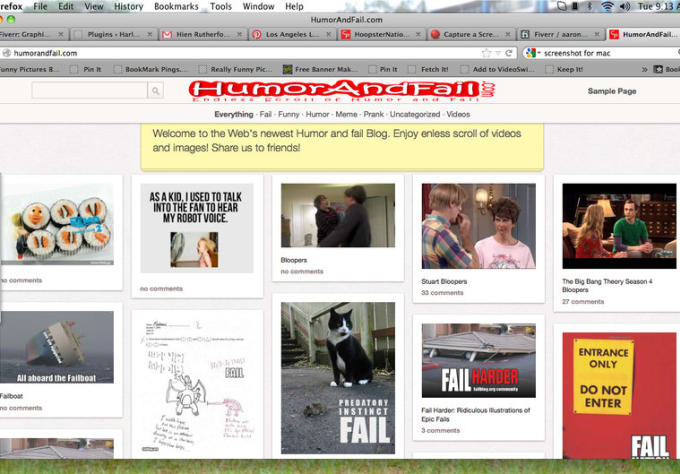Viewport: 680px width, 474px height.
Task: Click the site search text box
Action: click(89, 91)
